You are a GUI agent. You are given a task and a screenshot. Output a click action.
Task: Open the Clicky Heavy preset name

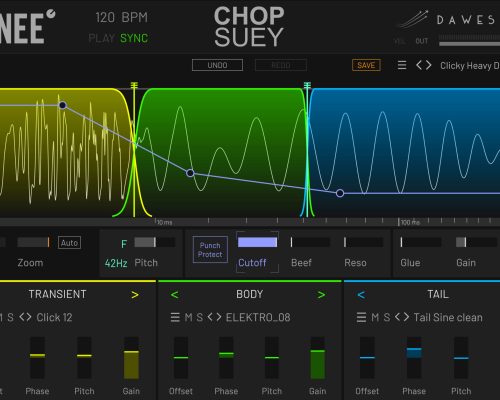click(x=470, y=66)
